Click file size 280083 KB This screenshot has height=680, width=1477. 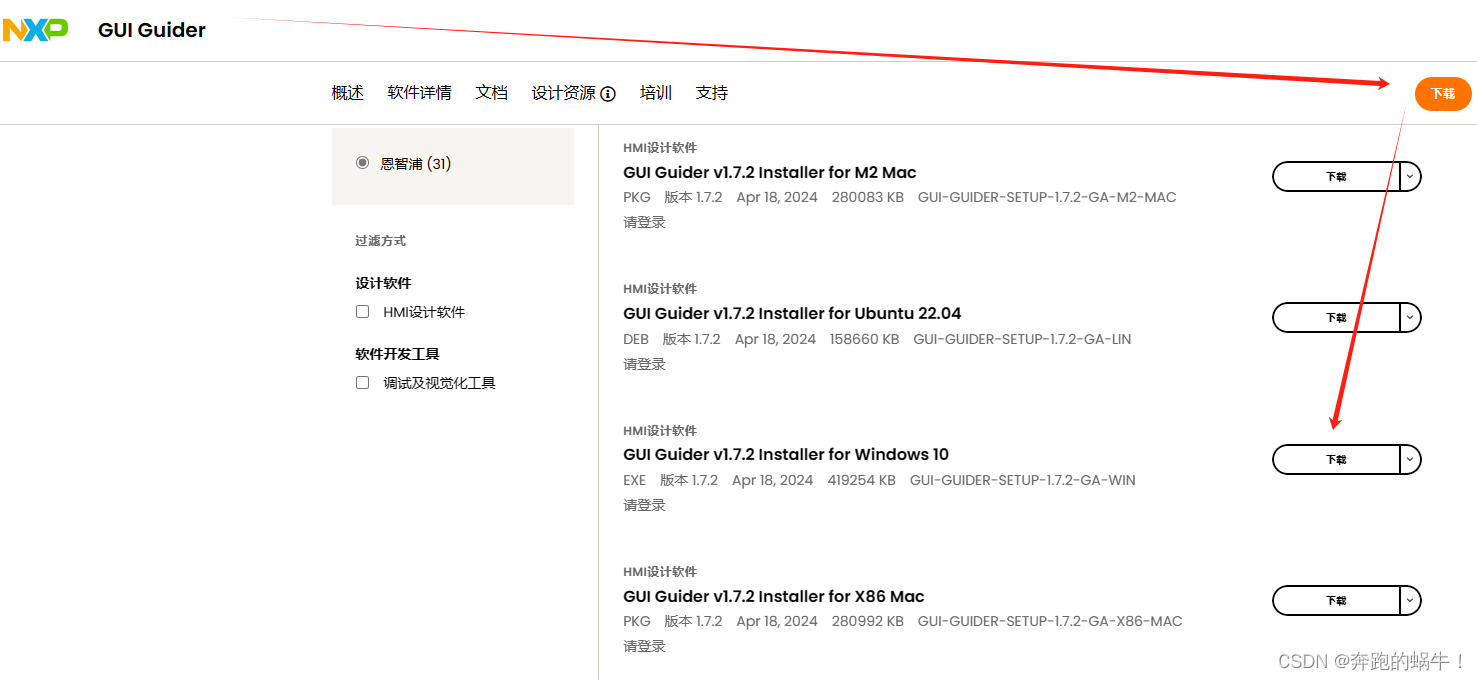868,197
